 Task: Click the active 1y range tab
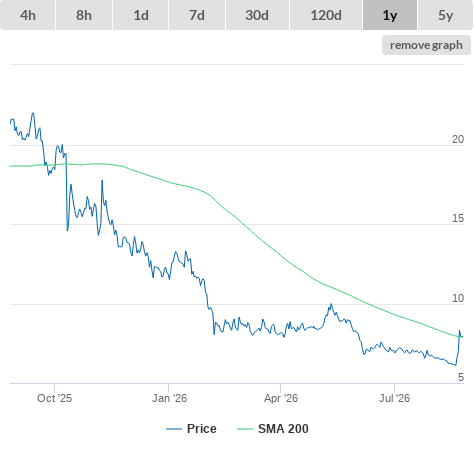click(390, 15)
